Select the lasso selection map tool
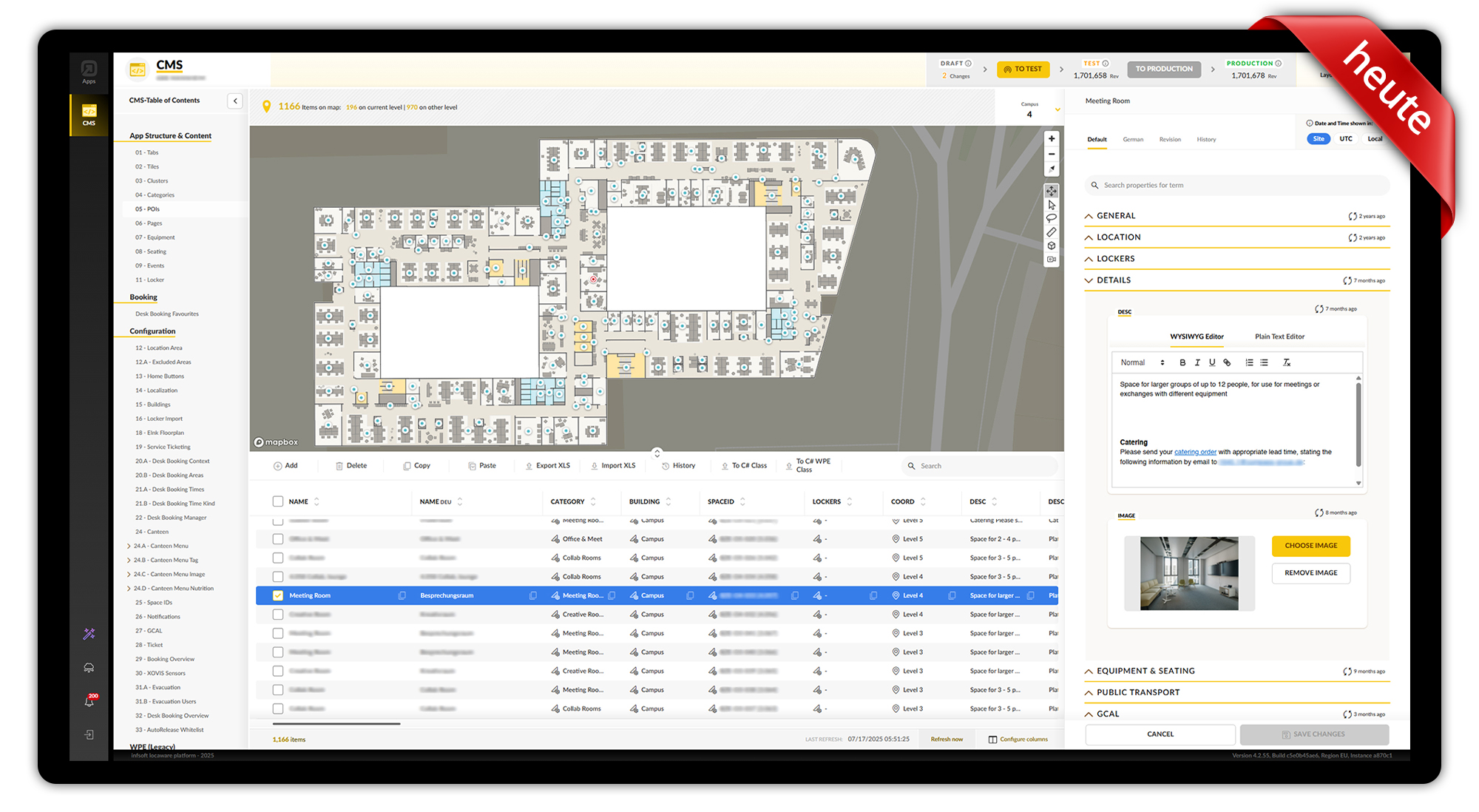This screenshot has height=812, width=1479. click(1051, 218)
